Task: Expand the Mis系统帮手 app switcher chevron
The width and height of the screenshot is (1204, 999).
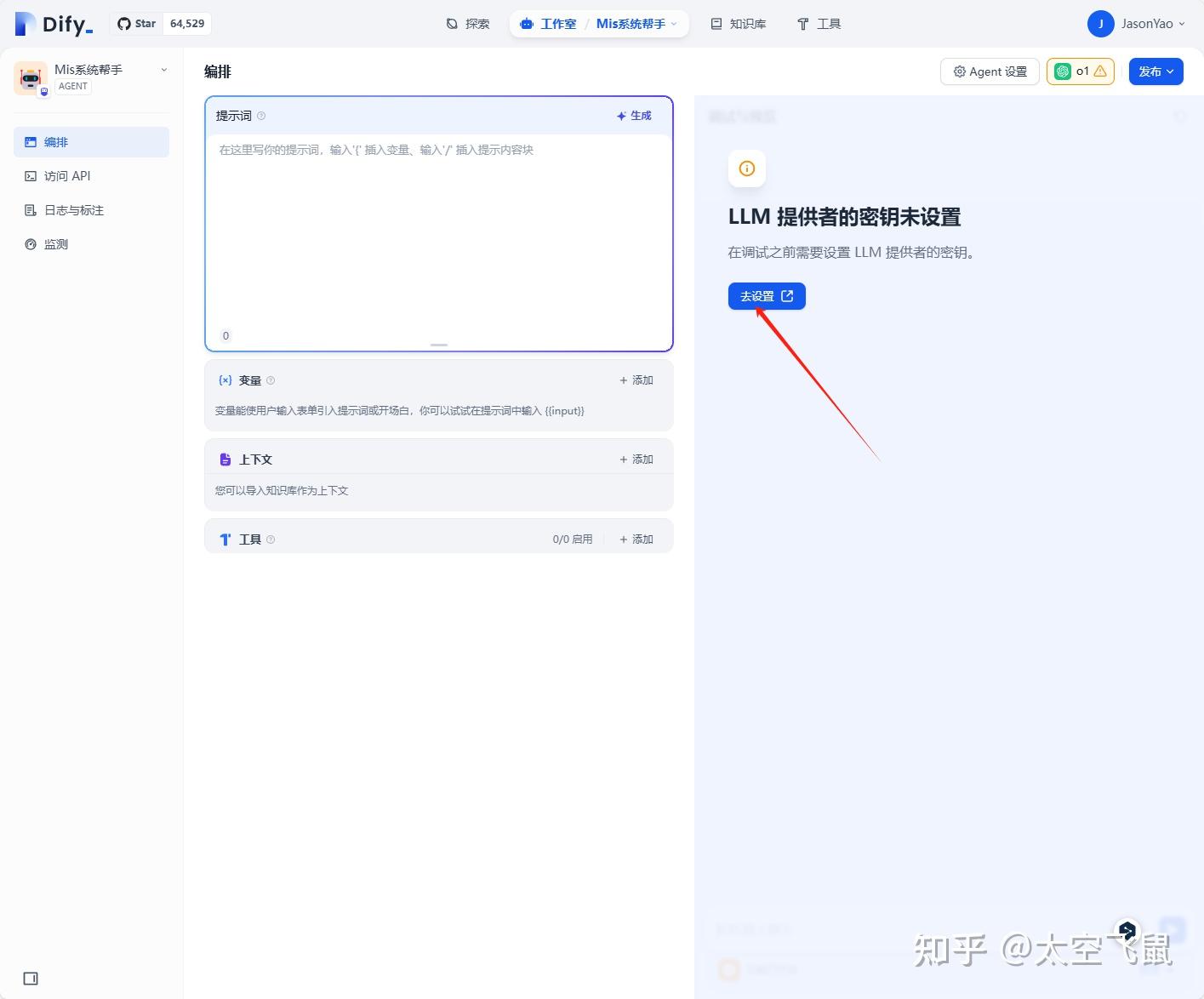Action: (x=163, y=70)
